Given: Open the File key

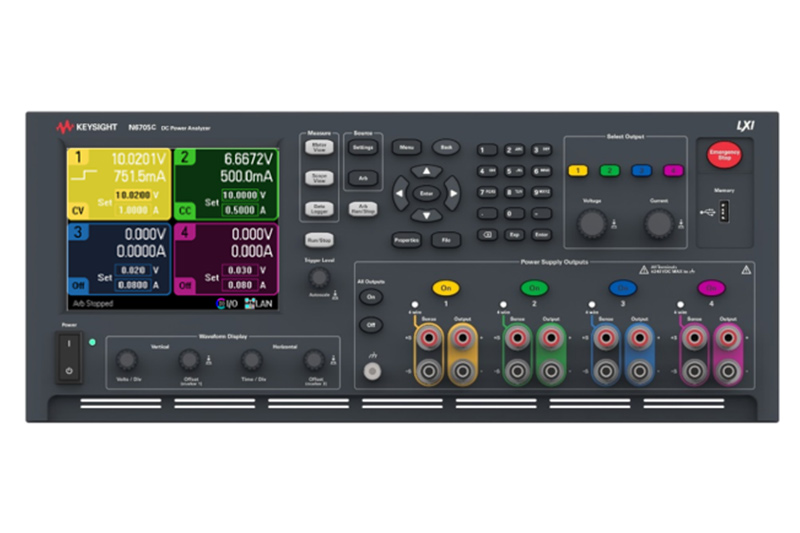Looking at the screenshot, I should (x=446, y=240).
